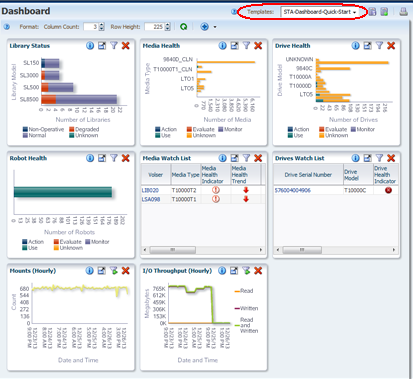Decrease the Row Height with down arrow
This screenshot has height=379, width=413.
[x=168, y=29]
